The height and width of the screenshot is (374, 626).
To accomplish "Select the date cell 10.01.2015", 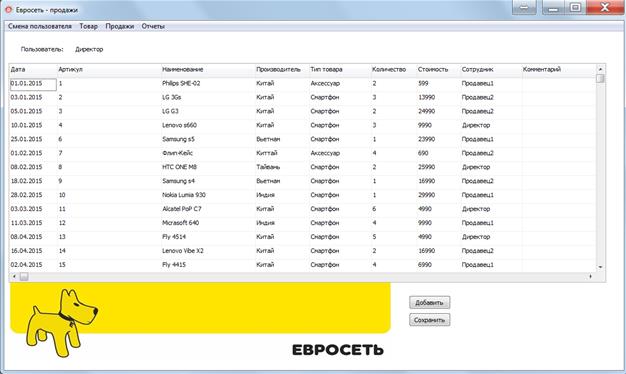I will [33, 125].
